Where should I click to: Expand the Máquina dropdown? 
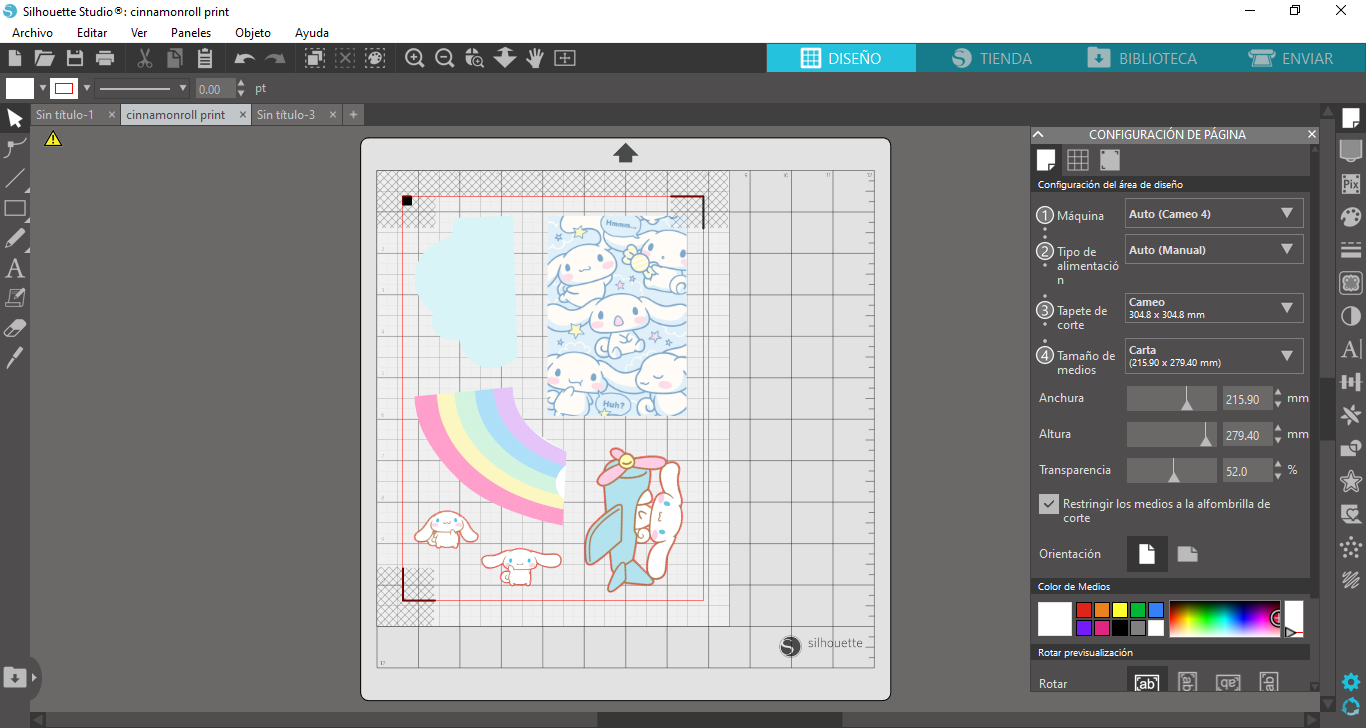point(1214,214)
